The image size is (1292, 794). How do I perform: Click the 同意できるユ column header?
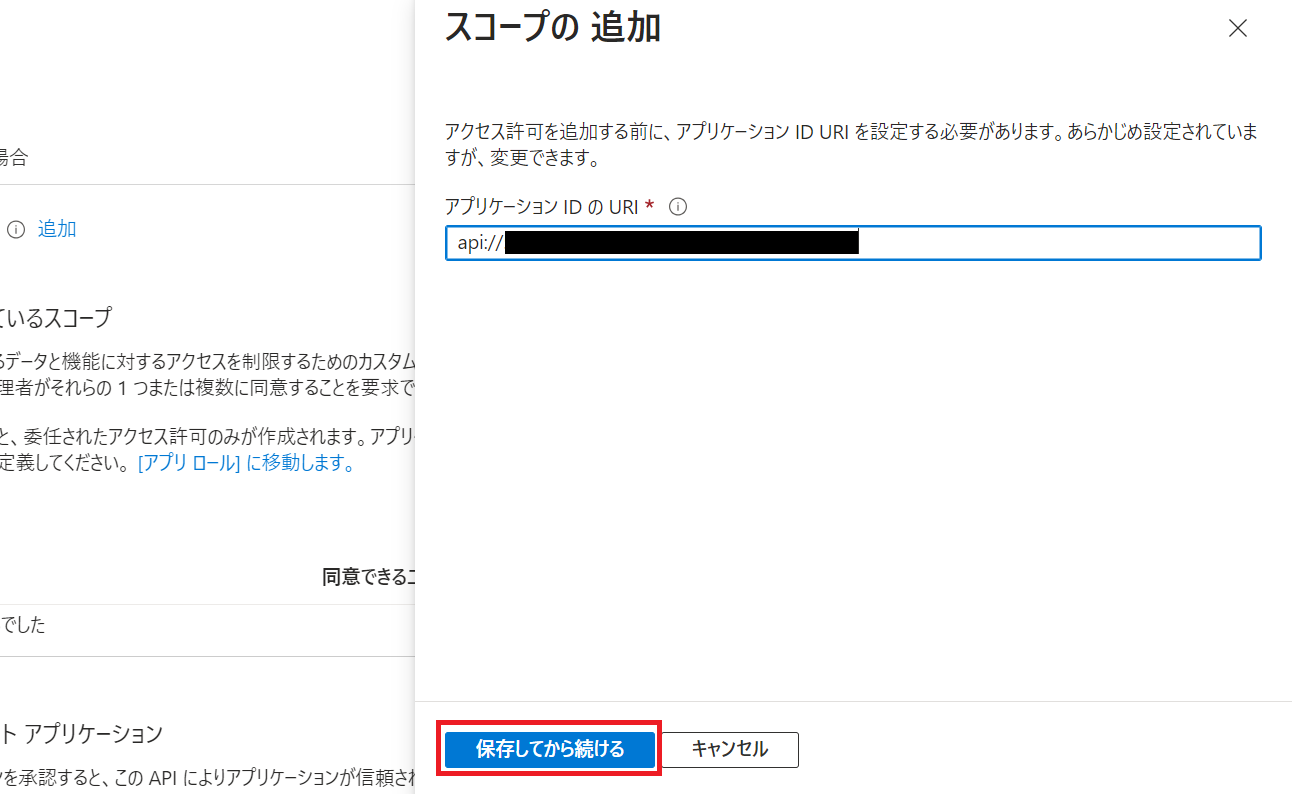(x=368, y=577)
